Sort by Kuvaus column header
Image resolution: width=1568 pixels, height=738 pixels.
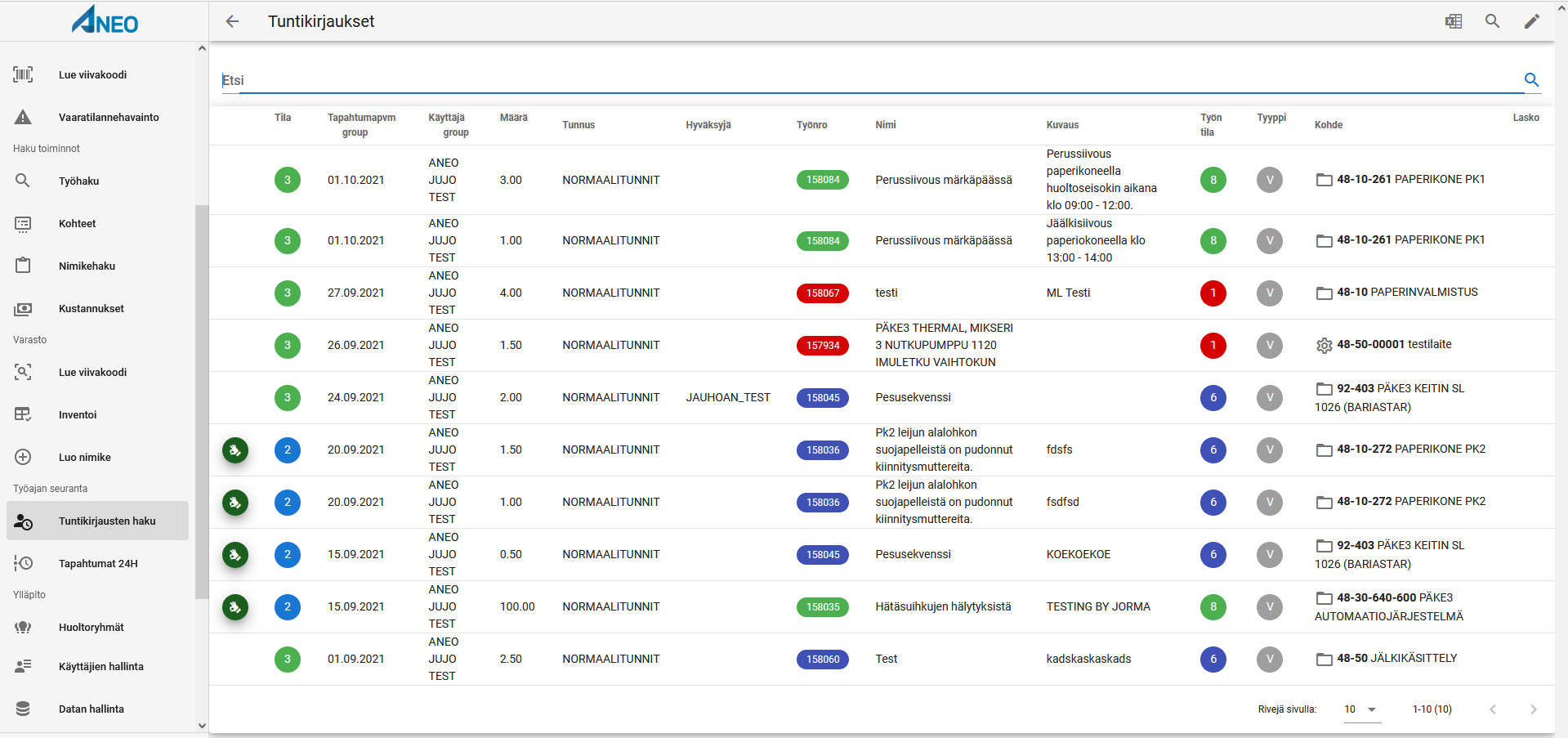pos(1062,125)
